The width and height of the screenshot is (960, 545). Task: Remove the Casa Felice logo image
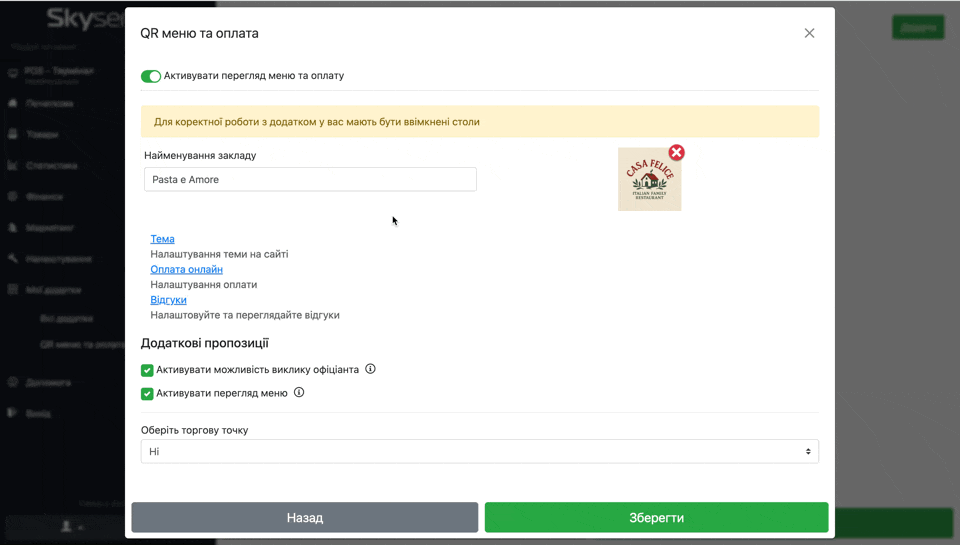pos(677,153)
